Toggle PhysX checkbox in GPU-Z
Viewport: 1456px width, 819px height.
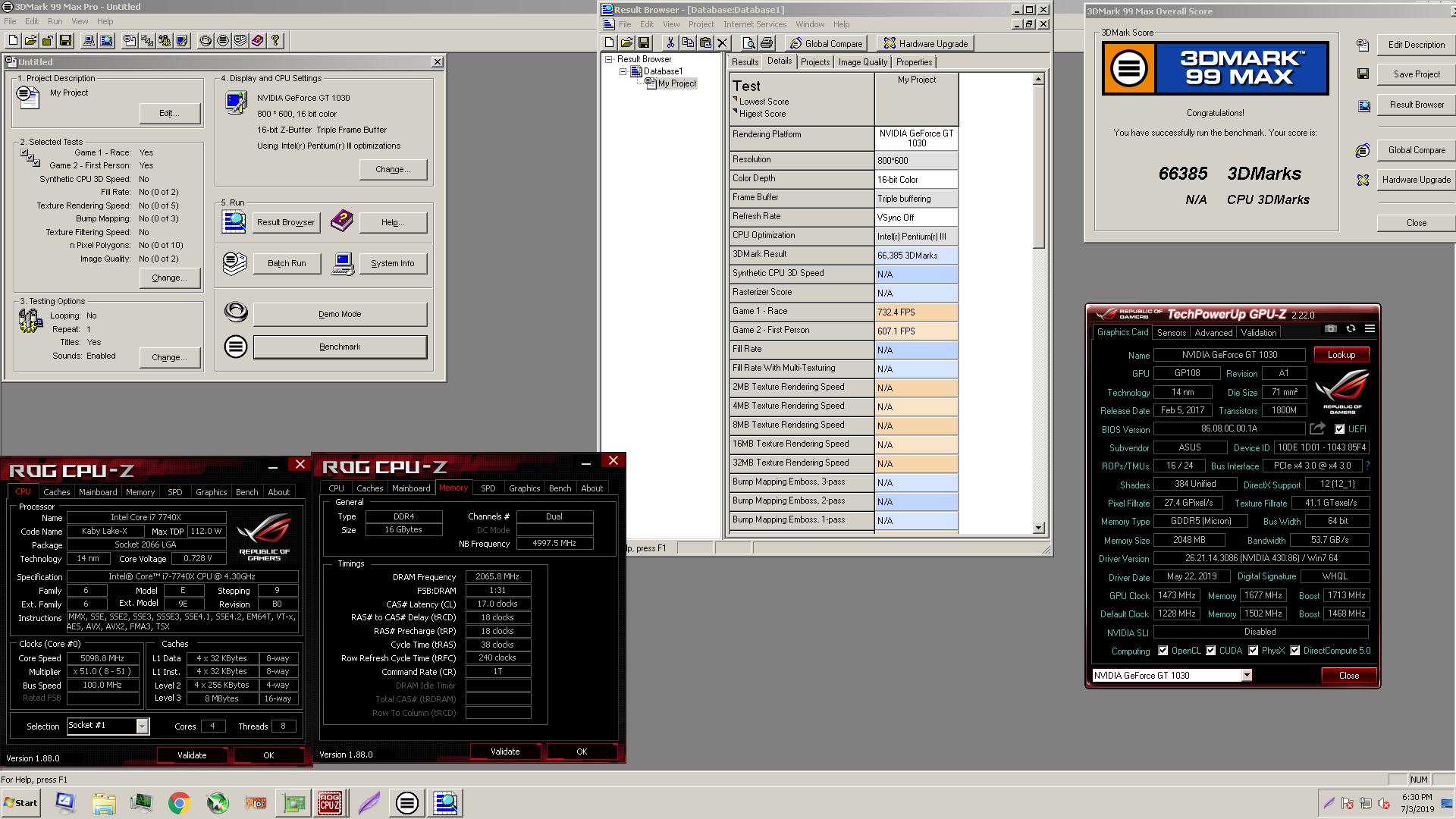coord(1254,651)
